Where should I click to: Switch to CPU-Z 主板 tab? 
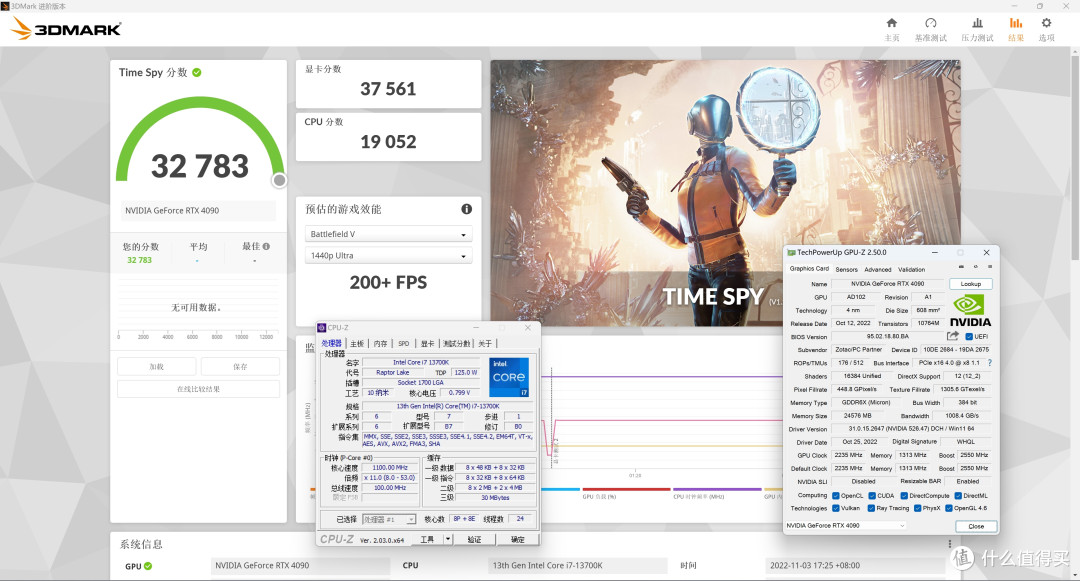pos(357,344)
